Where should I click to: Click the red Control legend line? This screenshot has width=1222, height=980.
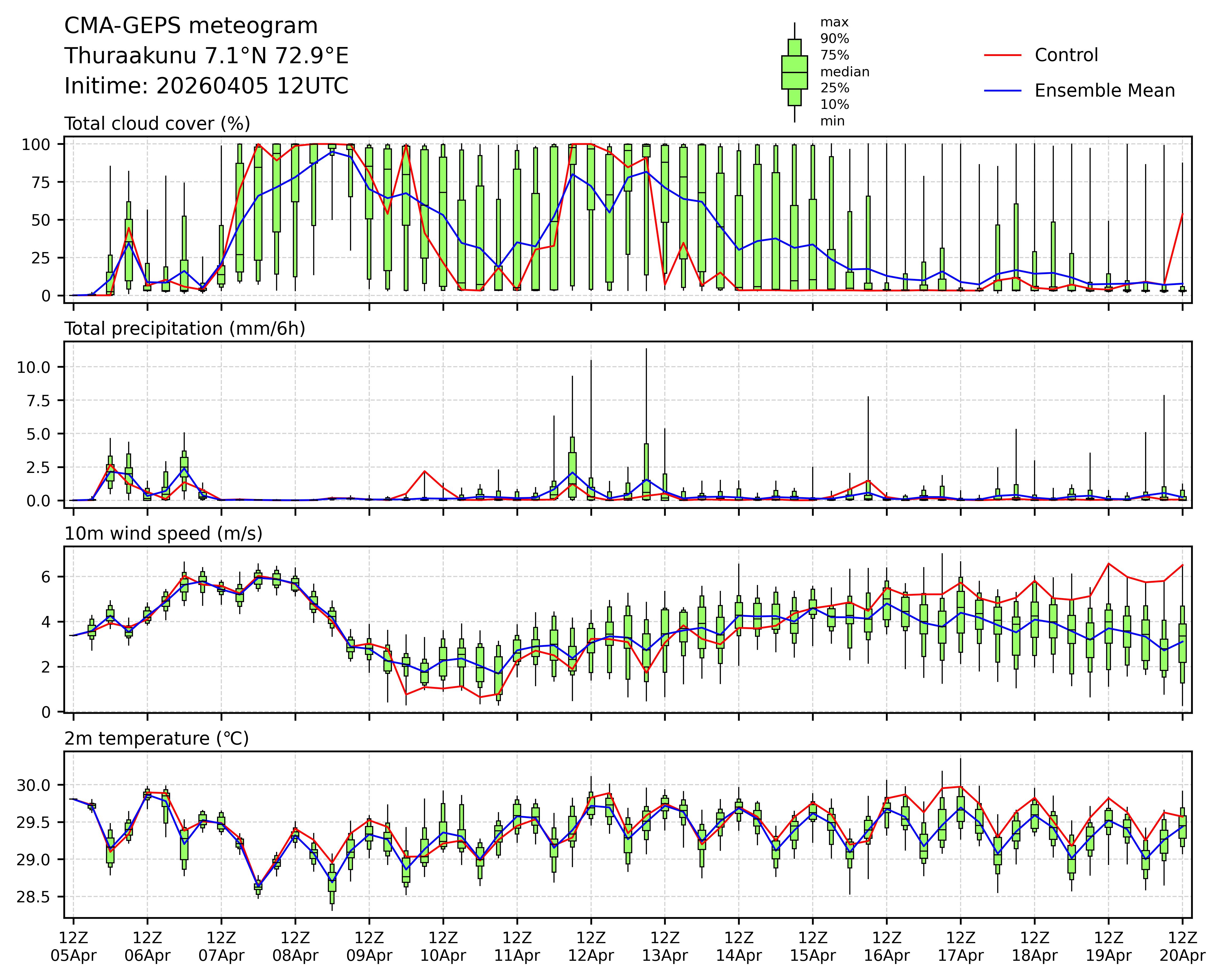tap(1002, 56)
